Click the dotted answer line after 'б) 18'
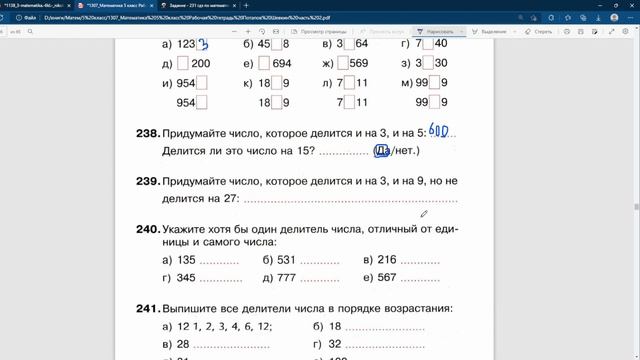Screen dimensions: 640x360 click(x=385, y=329)
